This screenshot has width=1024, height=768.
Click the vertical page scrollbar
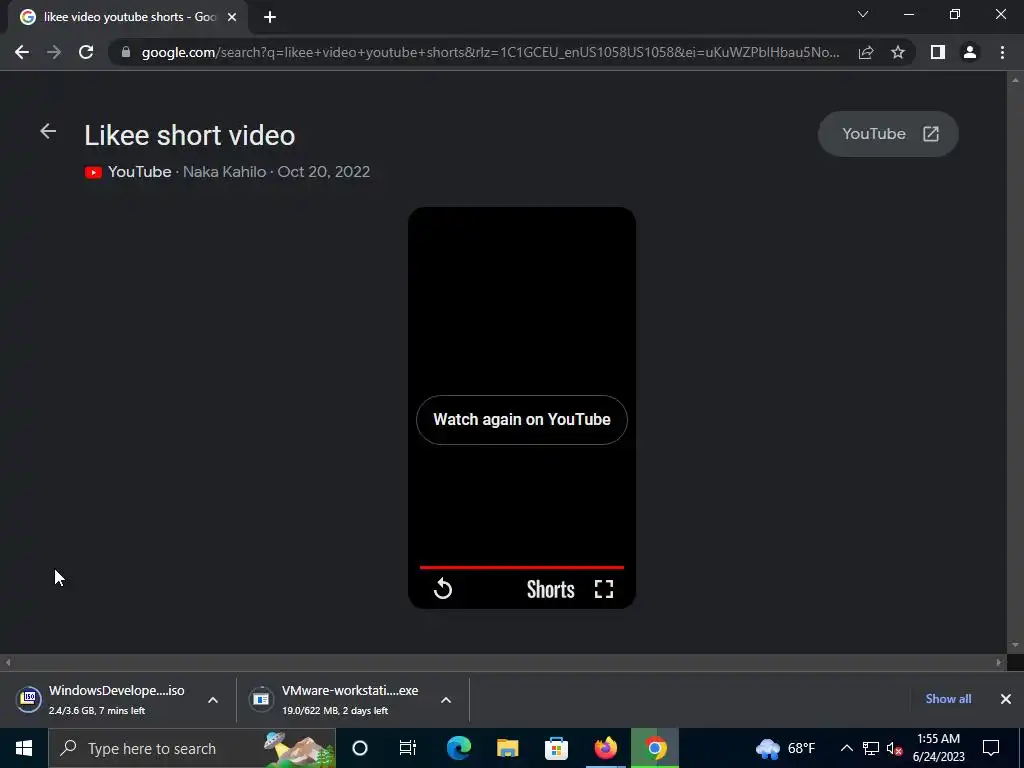(1015, 362)
